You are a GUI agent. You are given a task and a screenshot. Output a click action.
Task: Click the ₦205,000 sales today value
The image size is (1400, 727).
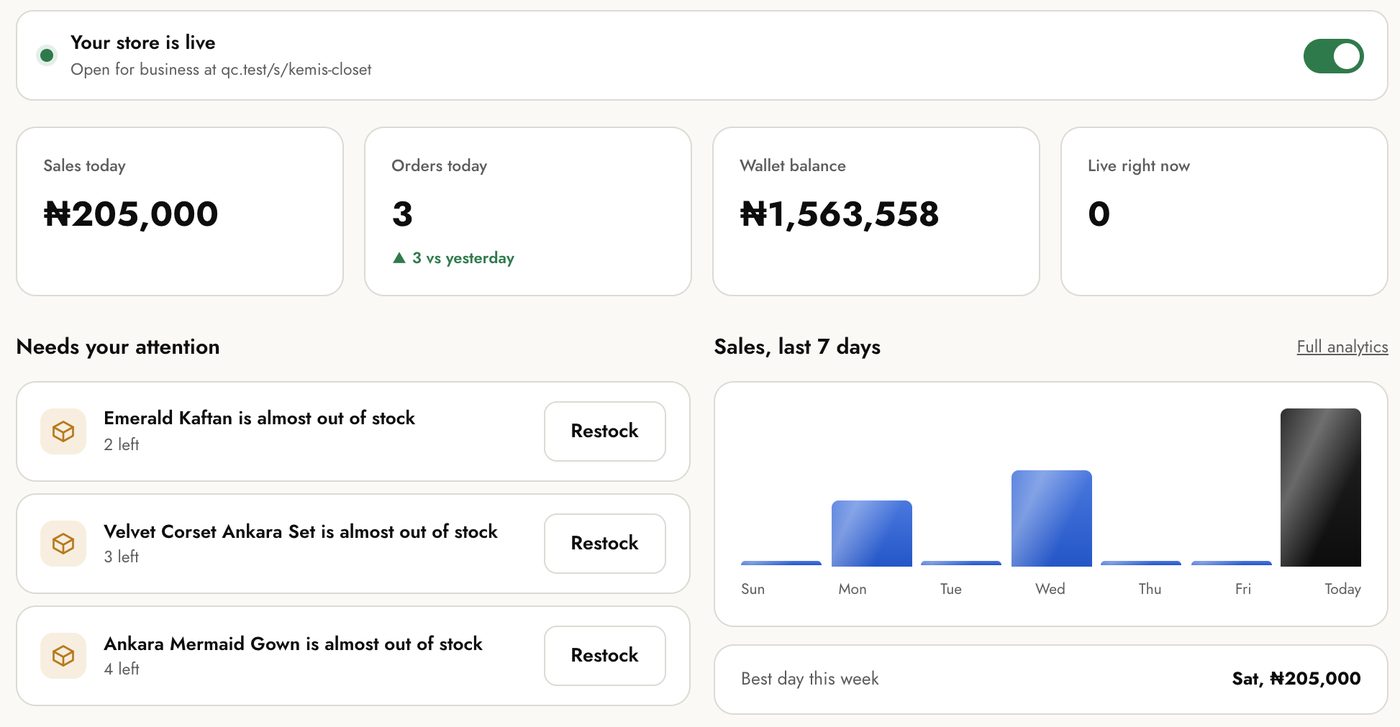pos(131,214)
